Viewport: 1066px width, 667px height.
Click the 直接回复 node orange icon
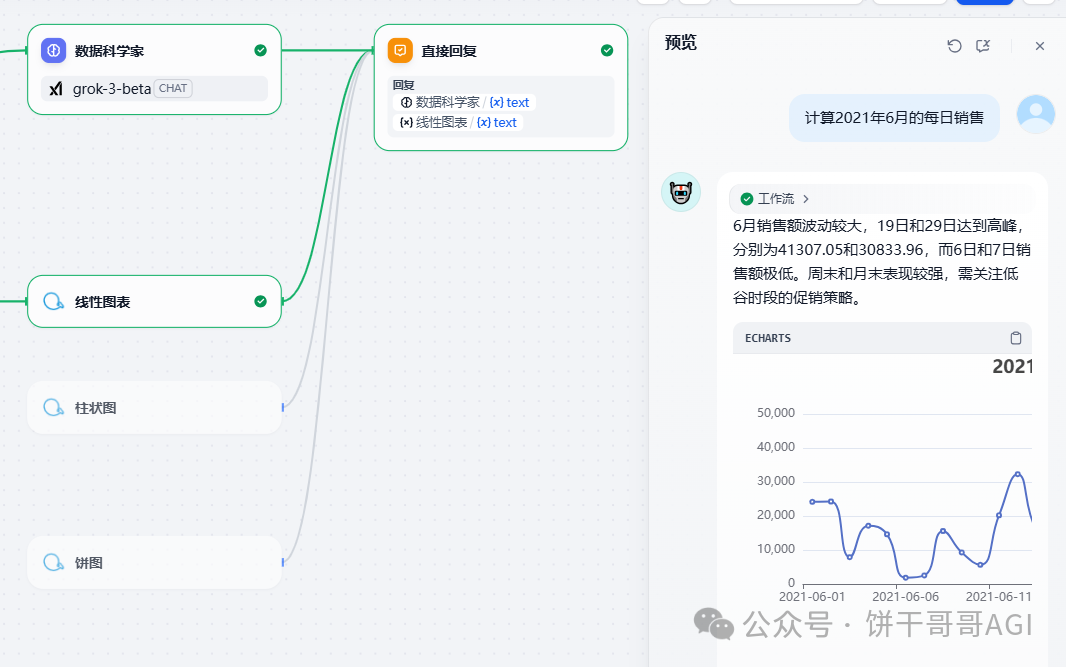click(x=400, y=50)
